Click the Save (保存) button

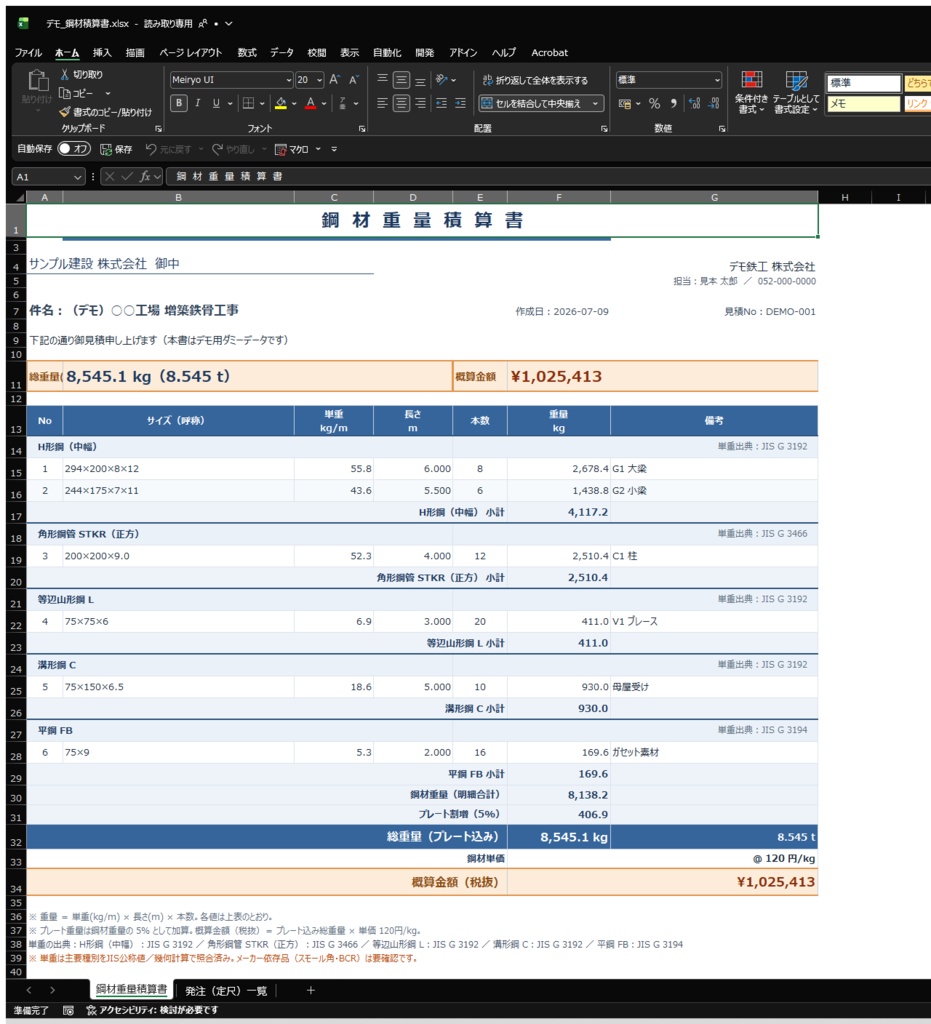coord(116,150)
